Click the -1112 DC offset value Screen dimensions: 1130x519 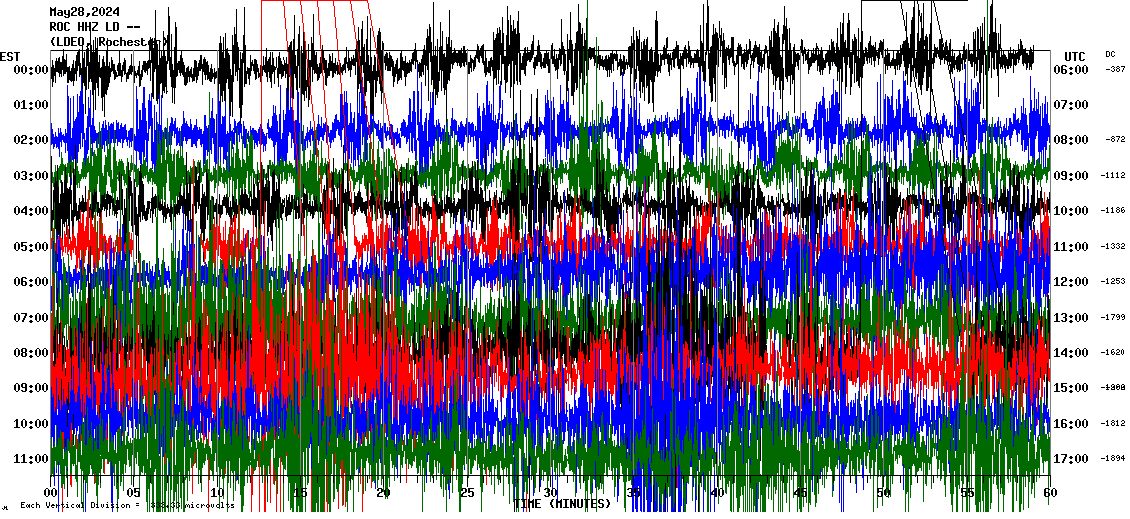click(1113, 176)
